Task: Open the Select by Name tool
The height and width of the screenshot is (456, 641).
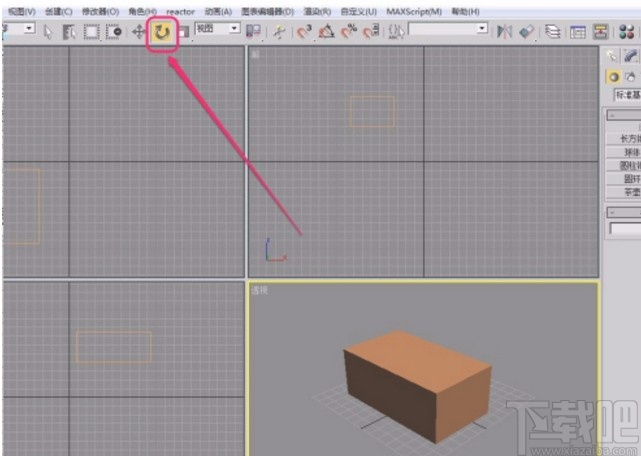Action: [69, 31]
